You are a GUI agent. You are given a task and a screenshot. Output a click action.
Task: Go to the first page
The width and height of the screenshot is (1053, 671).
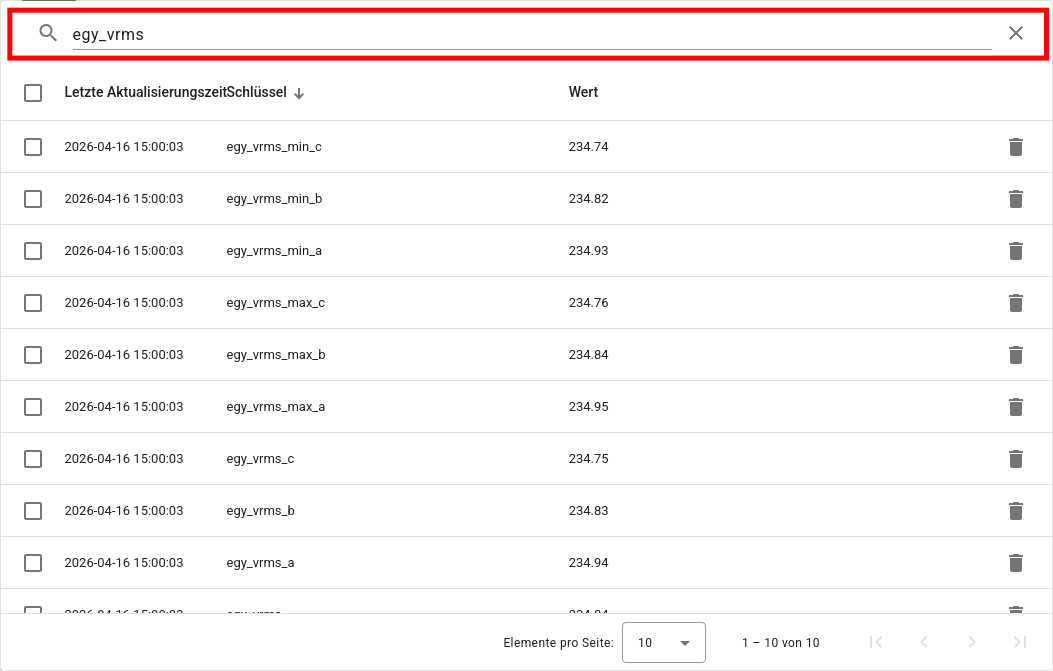click(x=876, y=642)
